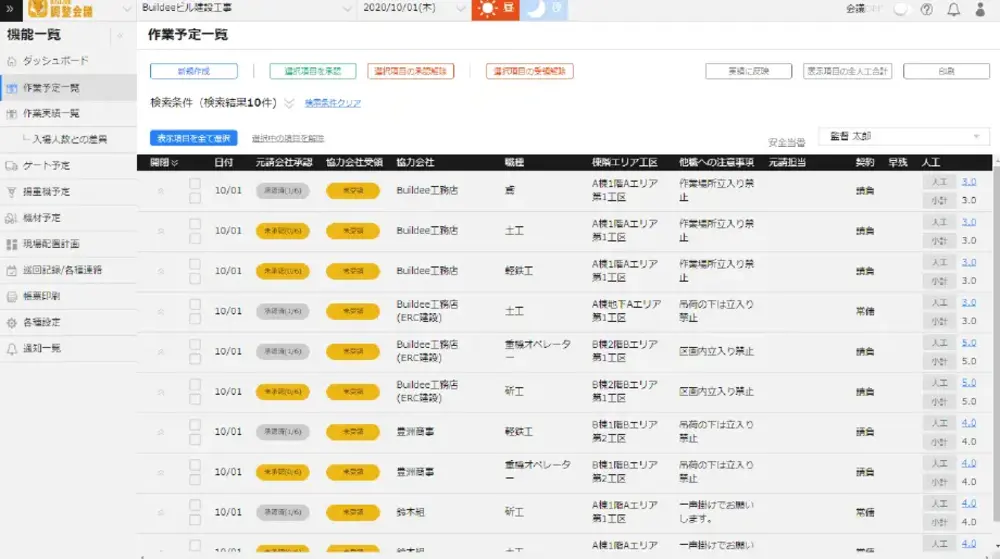This screenshot has height=559, width=1000.
Task: Click the 揚重機予定 crane icon in sidebar
Action: point(11,192)
